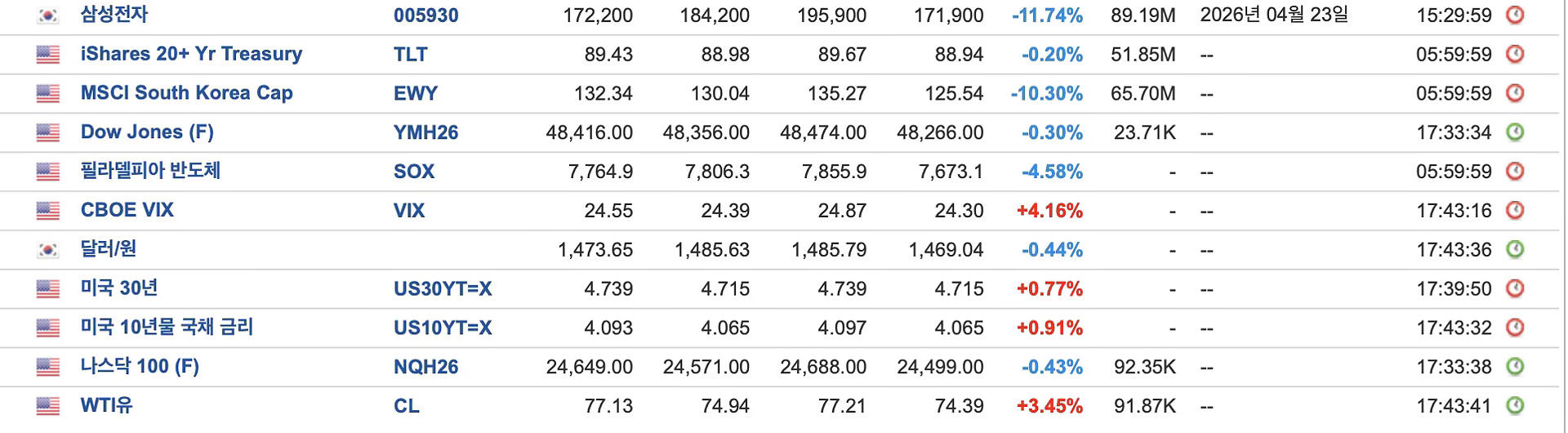This screenshot has width=1568, height=433.
Task: Click the green clock icon in Dow Jones row
Action: [1515, 132]
